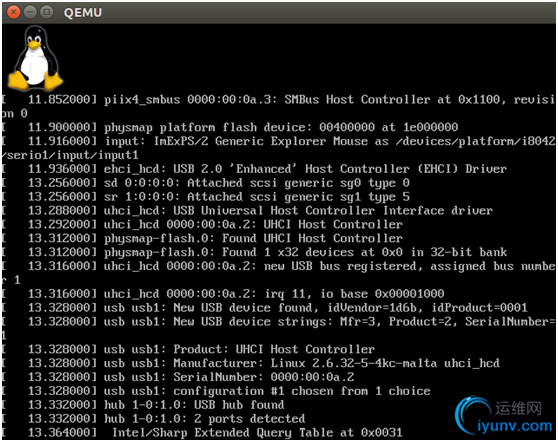The height and width of the screenshot is (442, 558).
Task: Click the Product: UHCI Host Controller line
Action: tap(188, 349)
